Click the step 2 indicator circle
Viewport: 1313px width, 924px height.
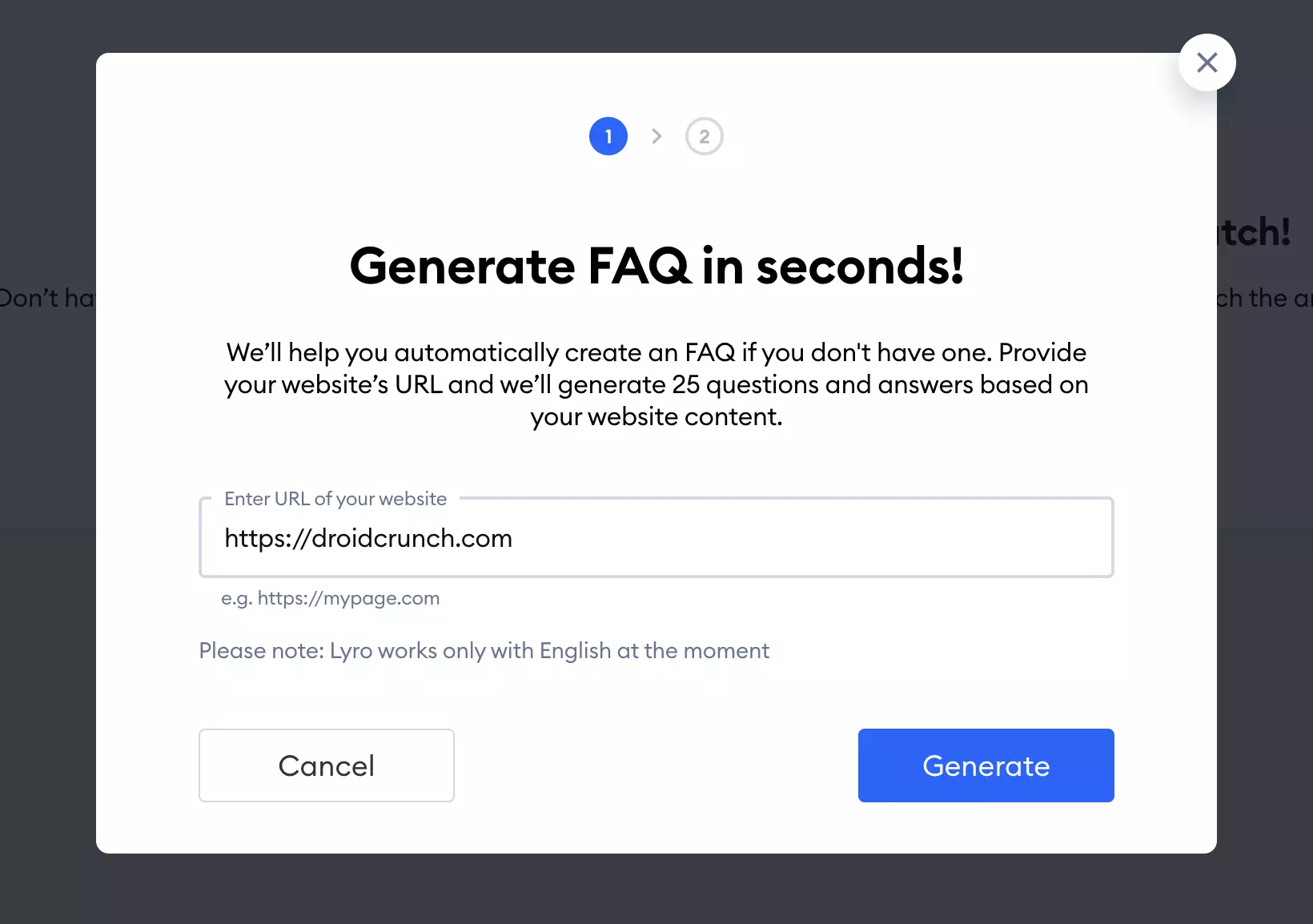point(704,136)
